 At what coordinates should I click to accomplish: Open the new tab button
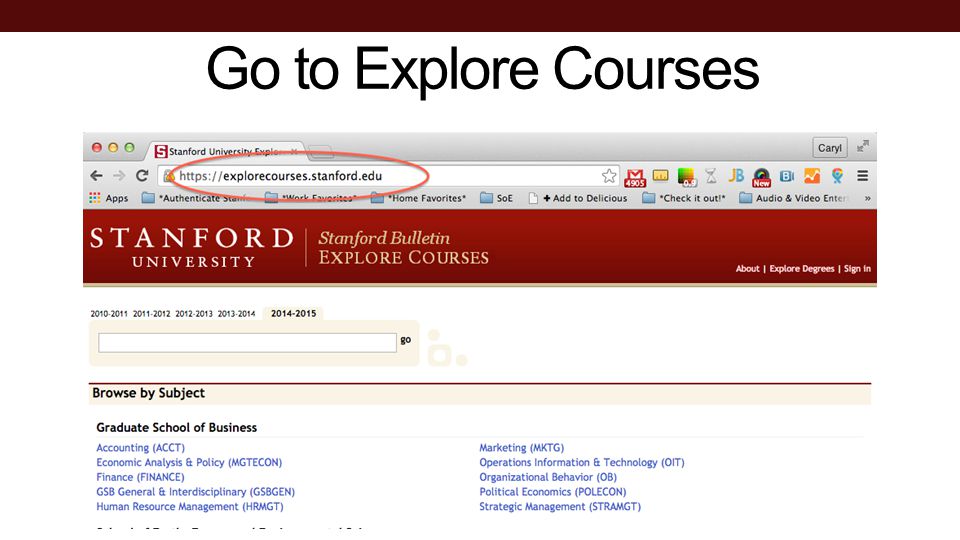(320, 151)
